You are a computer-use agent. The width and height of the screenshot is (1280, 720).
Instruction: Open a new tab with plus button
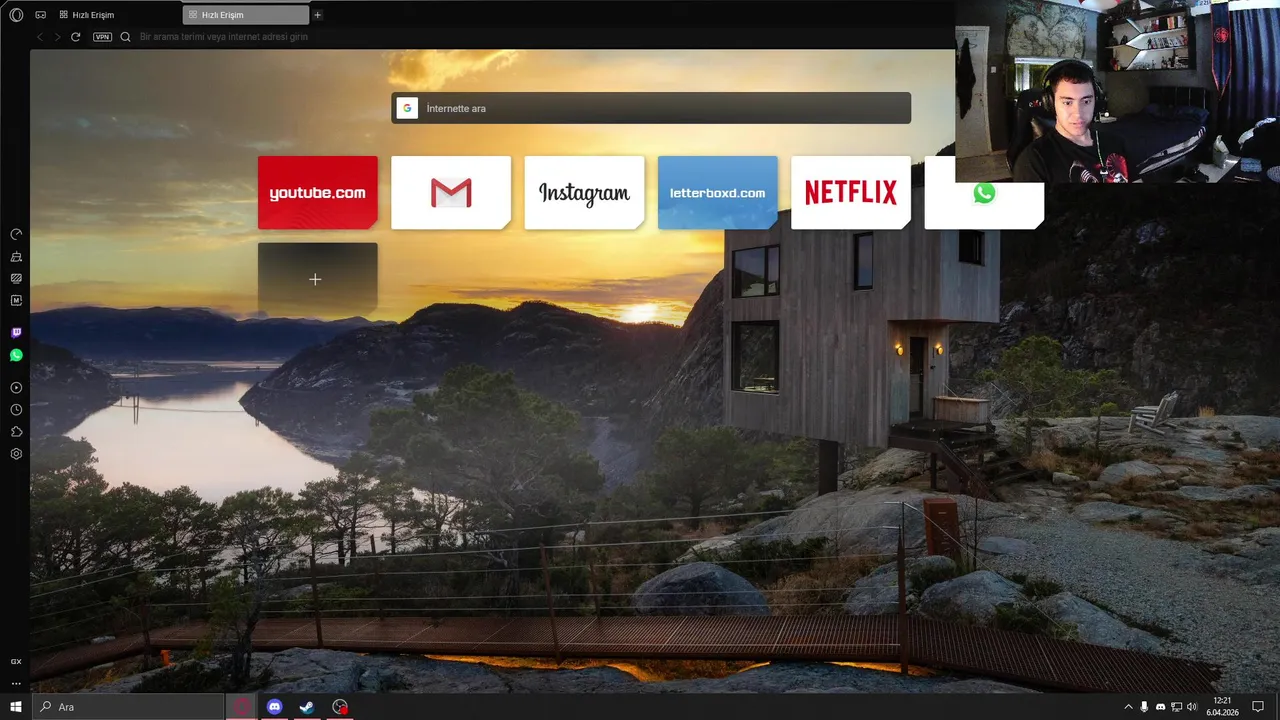pos(318,15)
